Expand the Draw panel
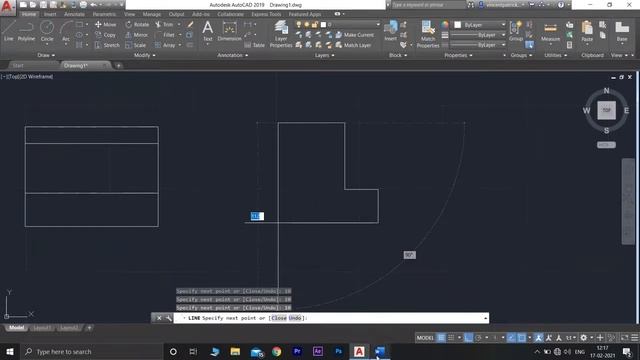Screen dimensions: 640x360 click(x=46, y=55)
